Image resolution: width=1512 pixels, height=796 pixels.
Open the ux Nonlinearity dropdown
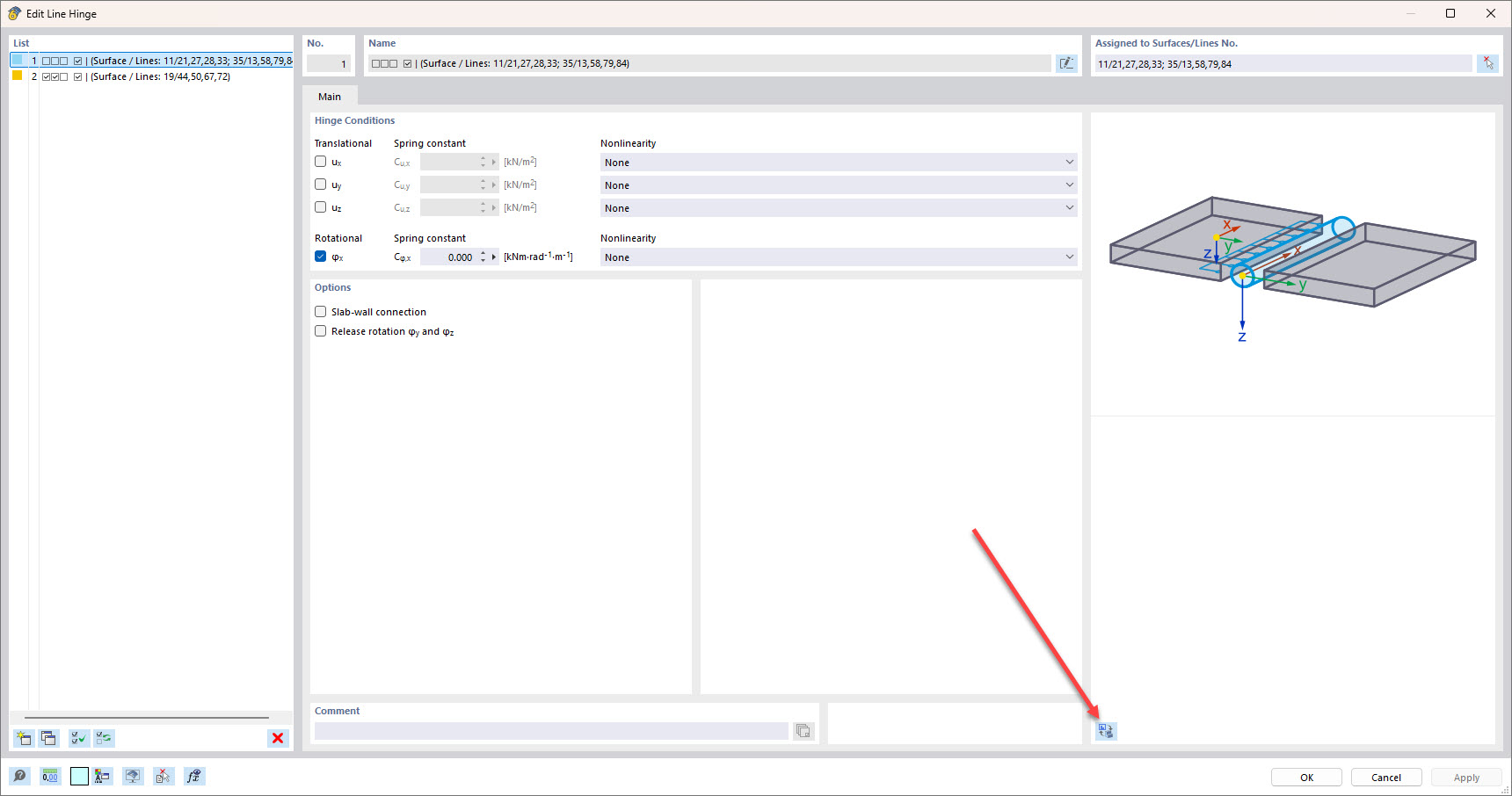click(x=839, y=163)
